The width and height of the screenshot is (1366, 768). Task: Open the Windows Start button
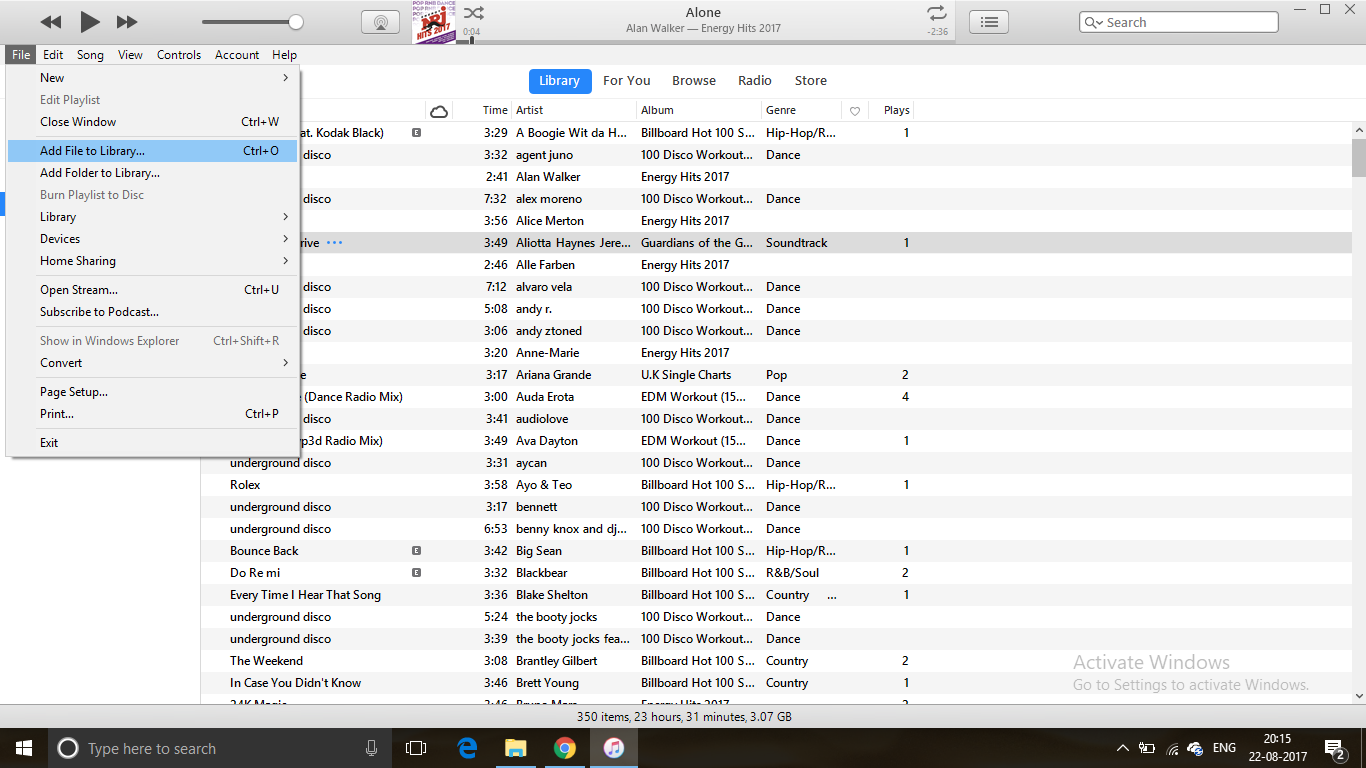point(24,748)
